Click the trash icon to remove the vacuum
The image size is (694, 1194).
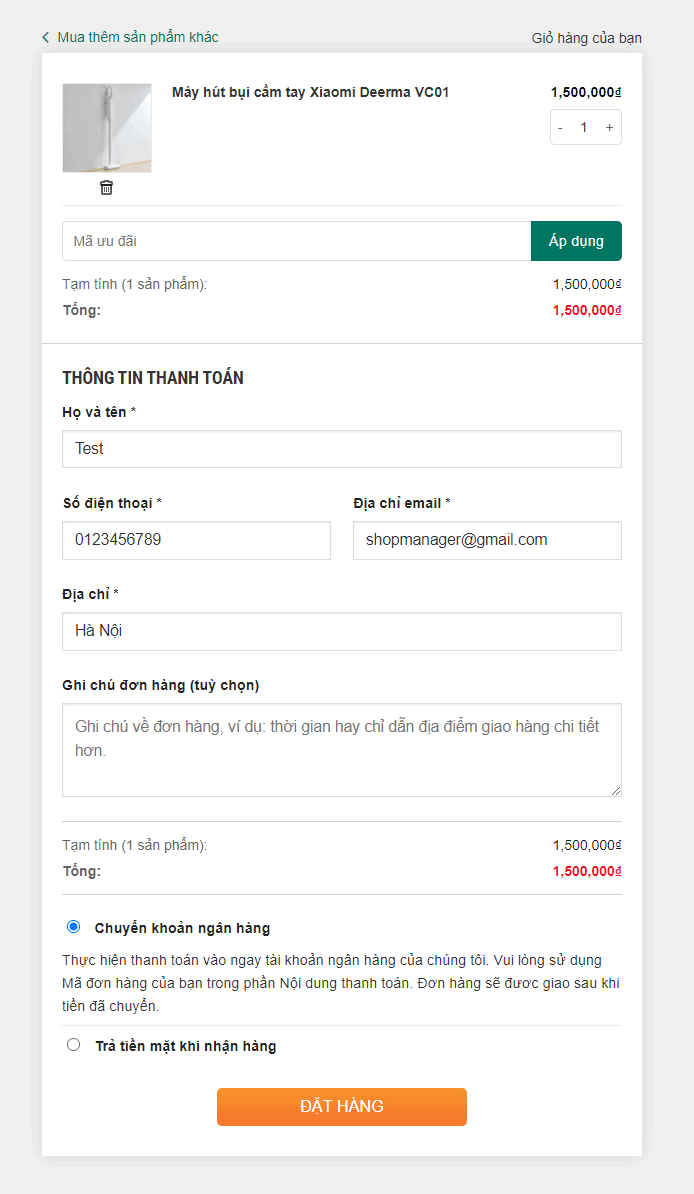106,187
